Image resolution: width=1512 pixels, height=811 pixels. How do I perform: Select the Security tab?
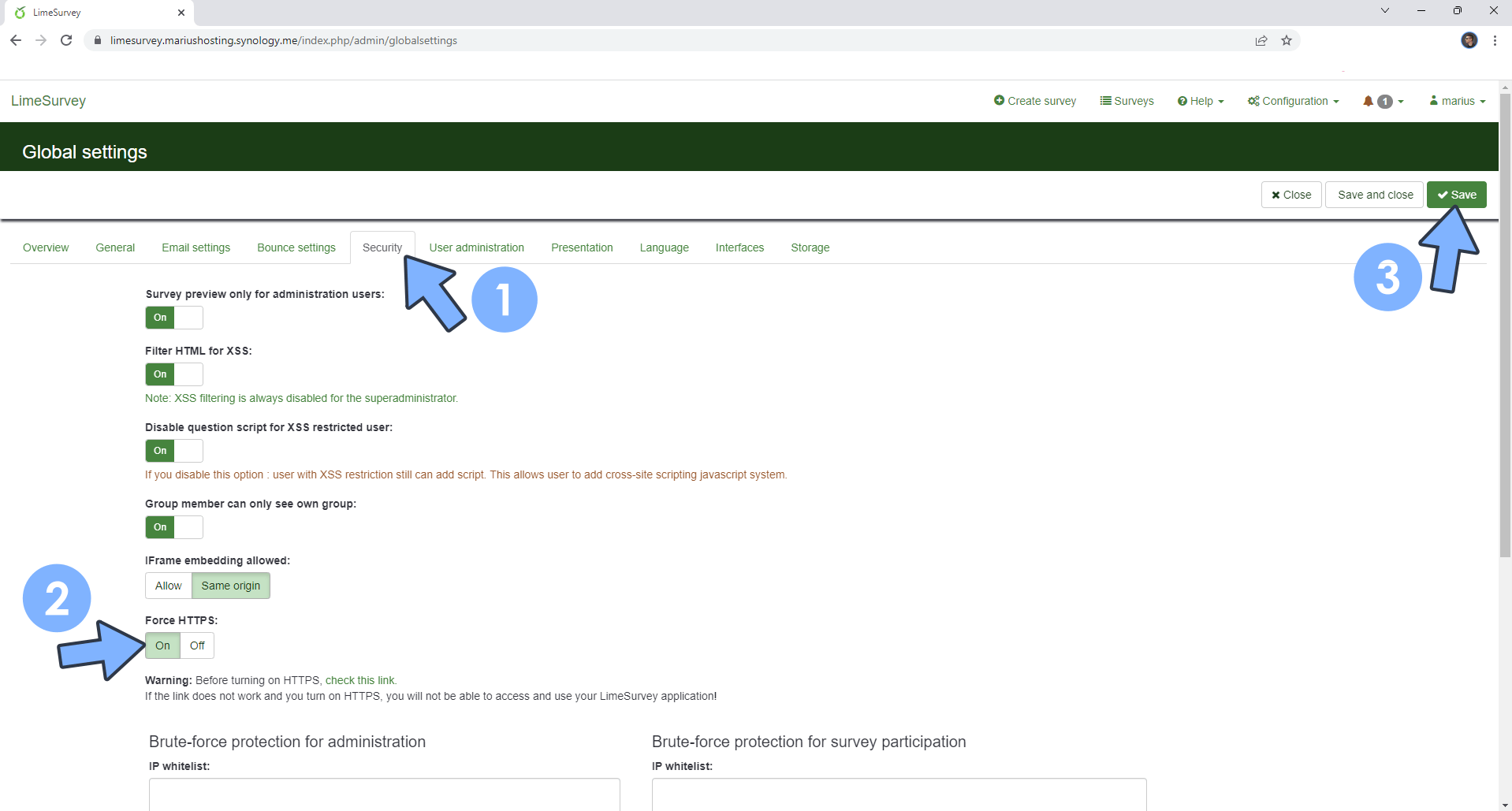click(x=382, y=247)
